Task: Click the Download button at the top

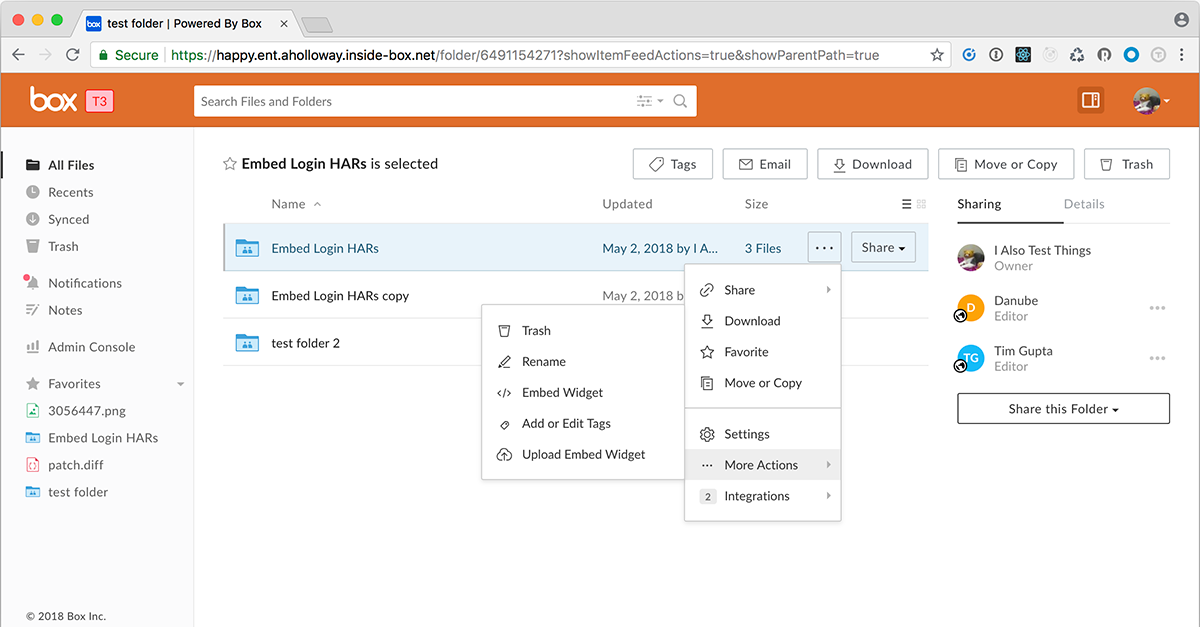Action: point(871,164)
